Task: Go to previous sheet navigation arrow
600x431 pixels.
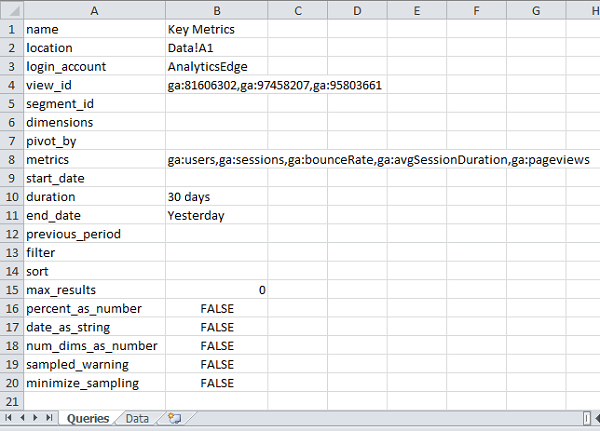Action: [x=22, y=418]
